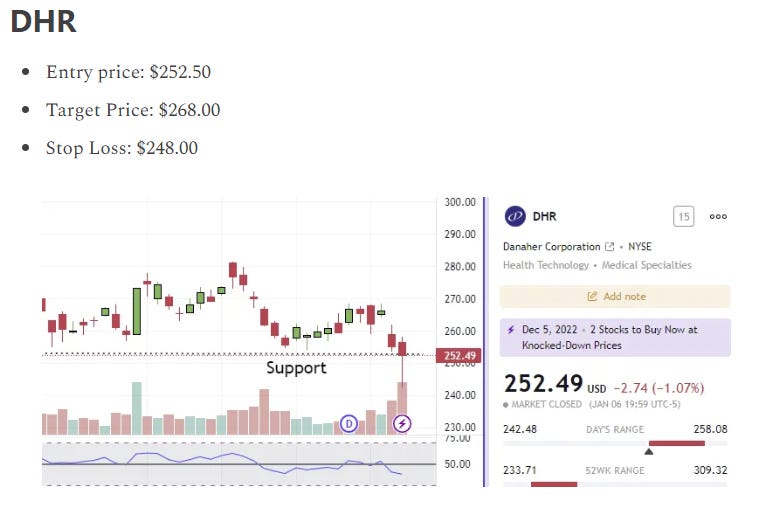Click the DHR page heading
Screen dimensions: 770x517
44,22
